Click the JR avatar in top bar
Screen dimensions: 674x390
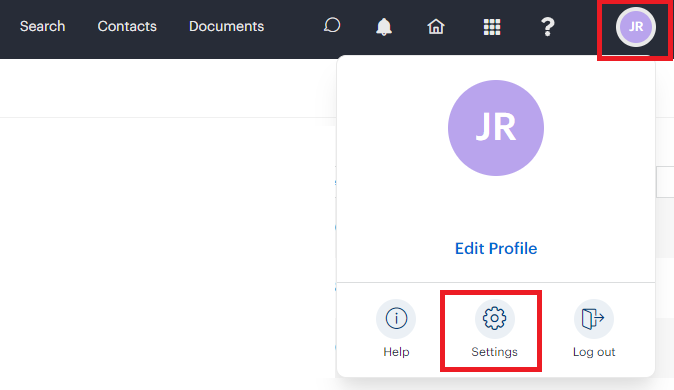point(636,27)
